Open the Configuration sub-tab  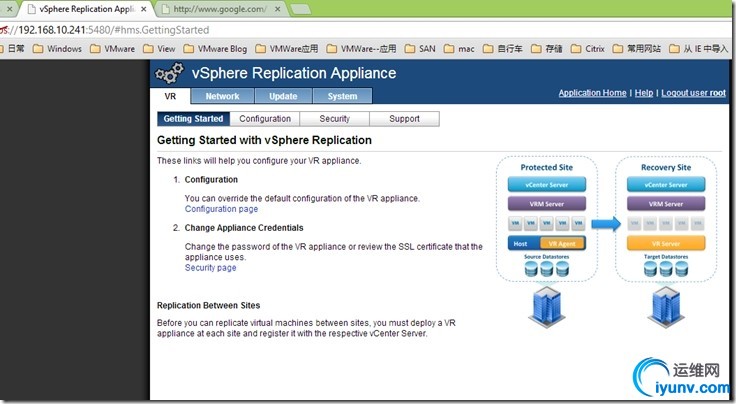click(265, 119)
